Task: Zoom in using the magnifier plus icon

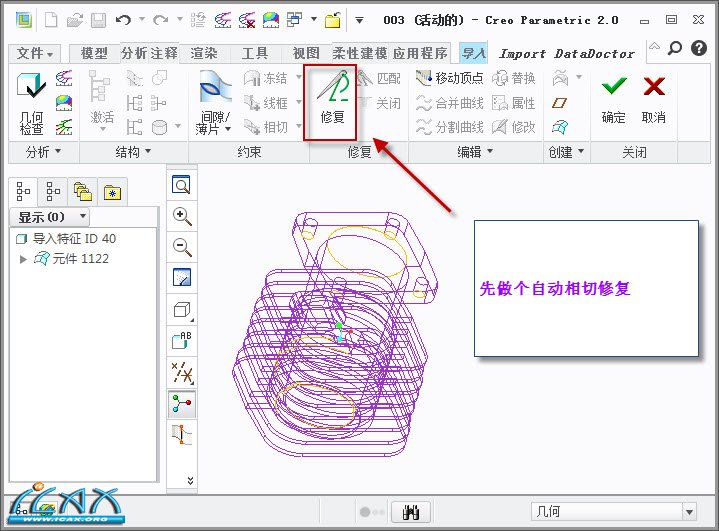Action: click(x=182, y=216)
